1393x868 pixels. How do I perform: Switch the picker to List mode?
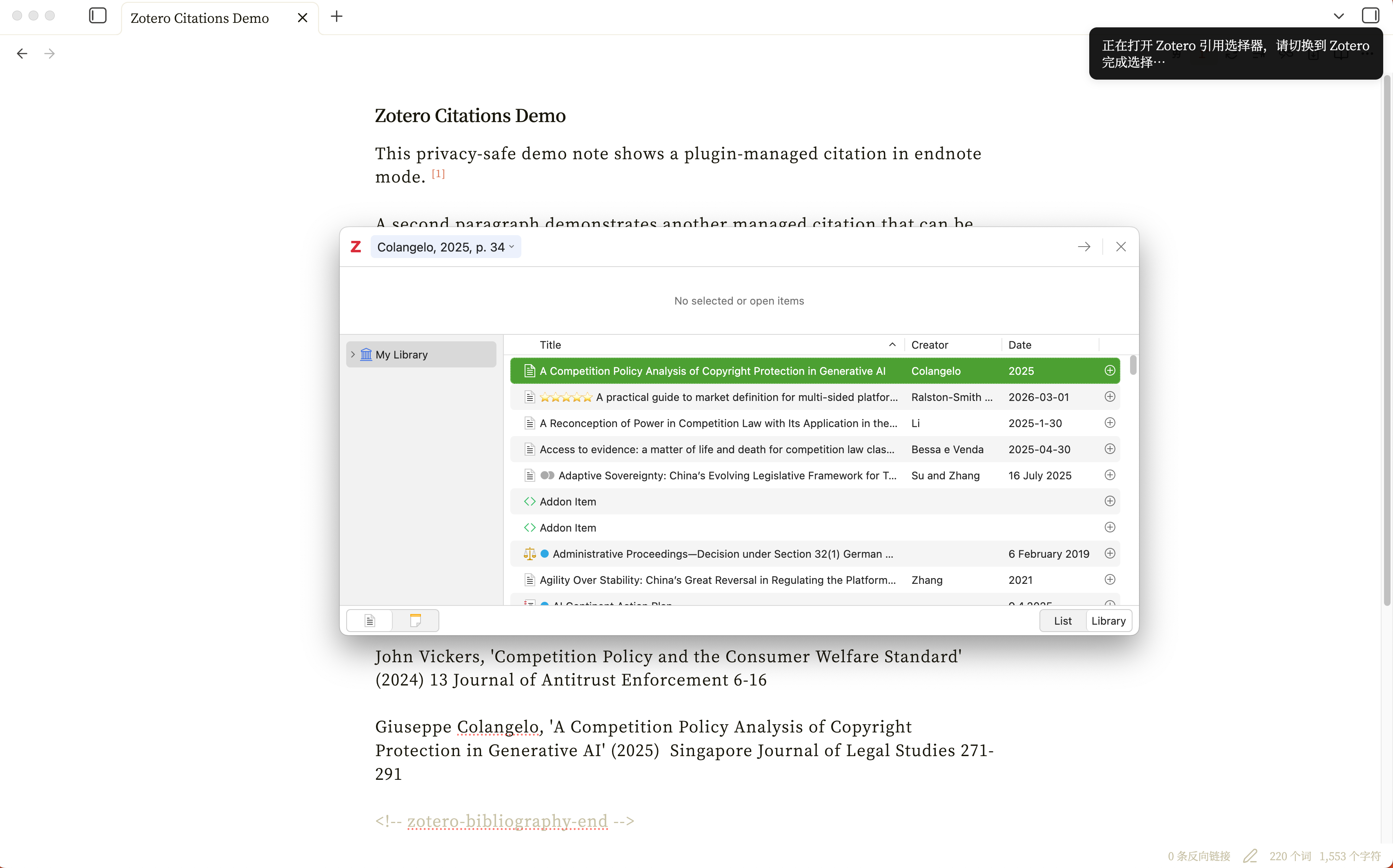click(x=1062, y=621)
